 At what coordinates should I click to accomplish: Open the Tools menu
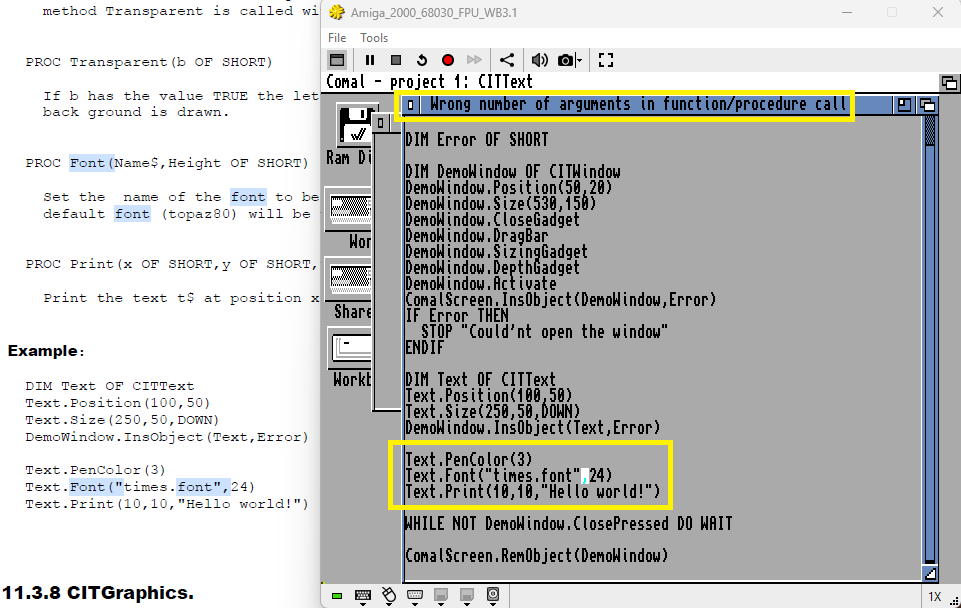pyautogui.click(x=374, y=38)
